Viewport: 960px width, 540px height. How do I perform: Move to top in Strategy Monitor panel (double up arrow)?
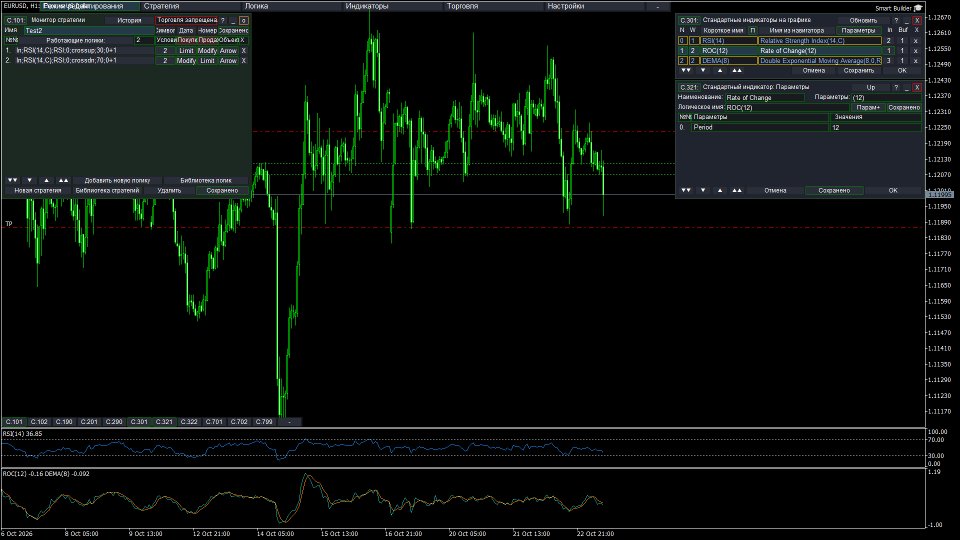(63, 181)
